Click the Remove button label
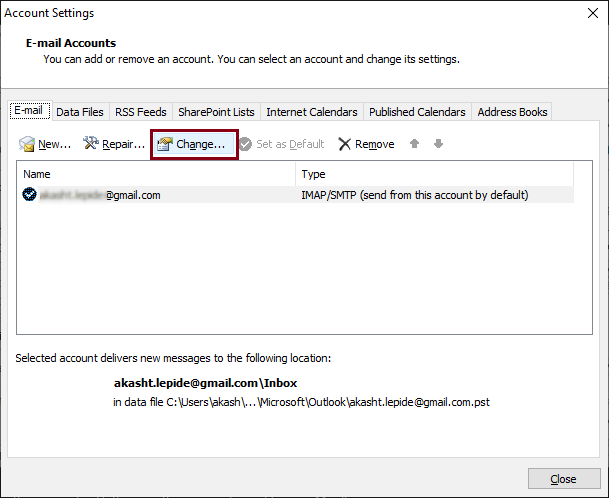 tap(374, 144)
